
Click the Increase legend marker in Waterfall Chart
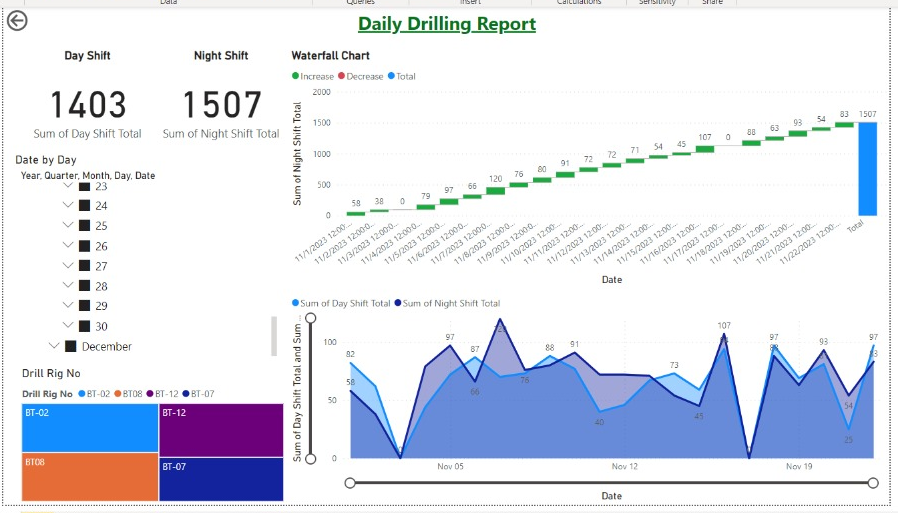point(295,76)
